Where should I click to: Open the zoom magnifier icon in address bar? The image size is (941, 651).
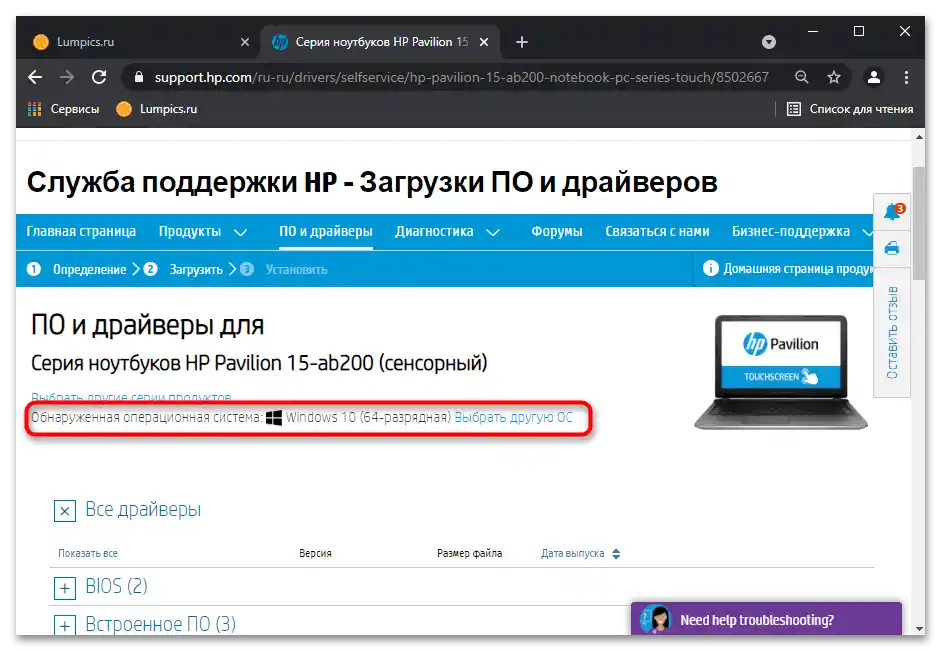(802, 77)
